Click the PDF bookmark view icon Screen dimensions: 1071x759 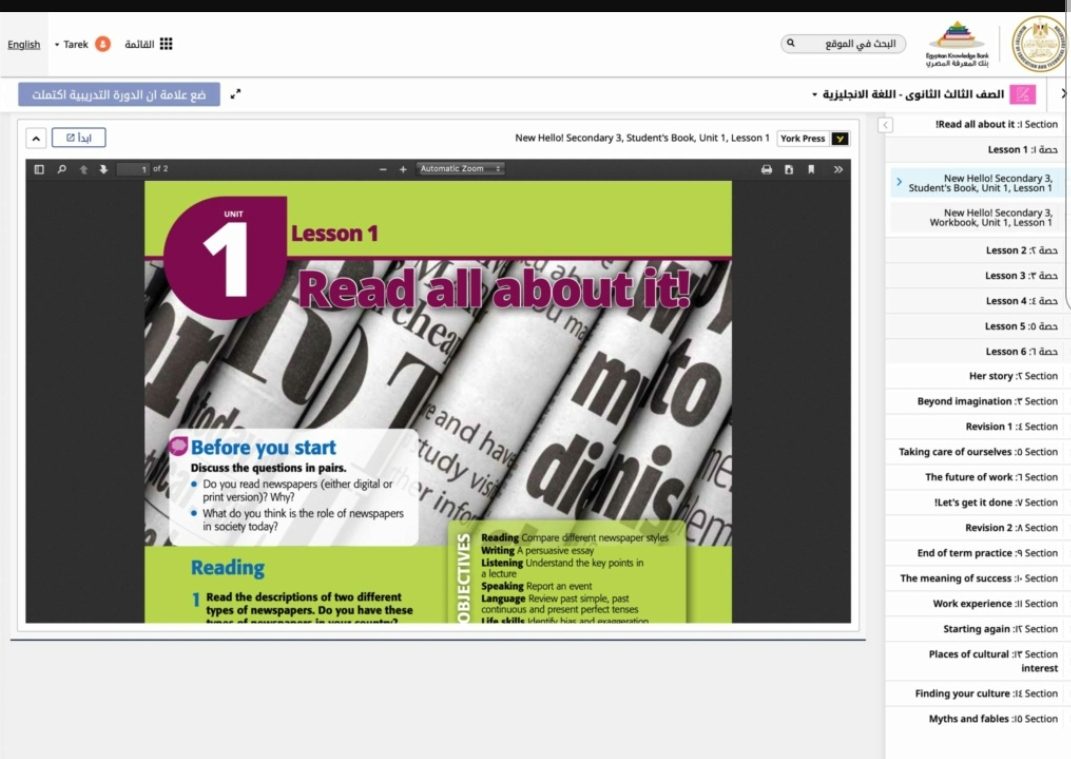(x=811, y=169)
